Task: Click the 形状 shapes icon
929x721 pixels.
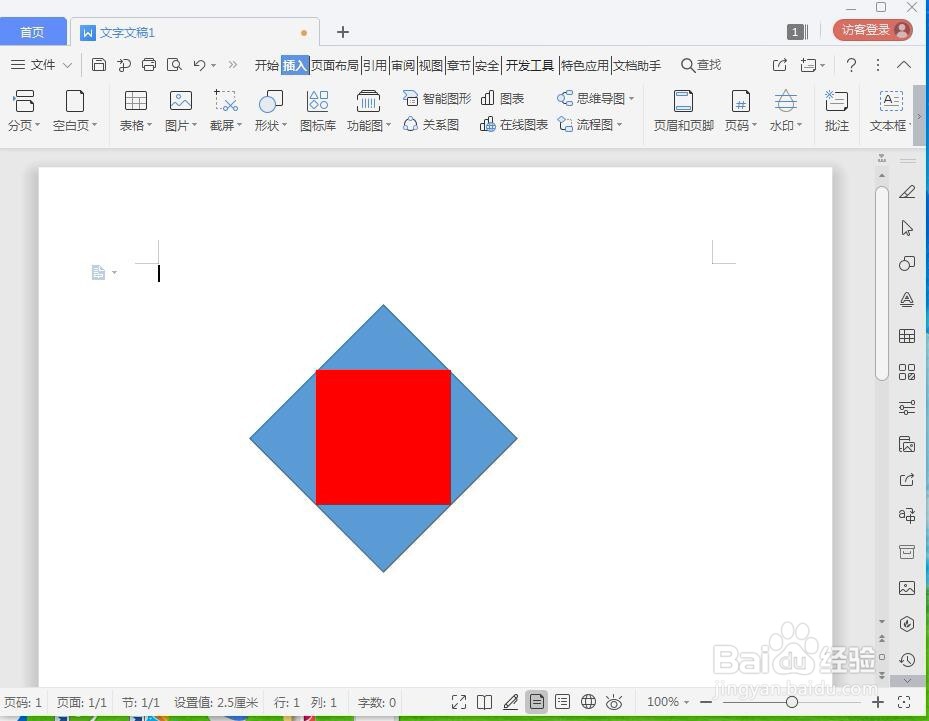Action: pos(271,101)
